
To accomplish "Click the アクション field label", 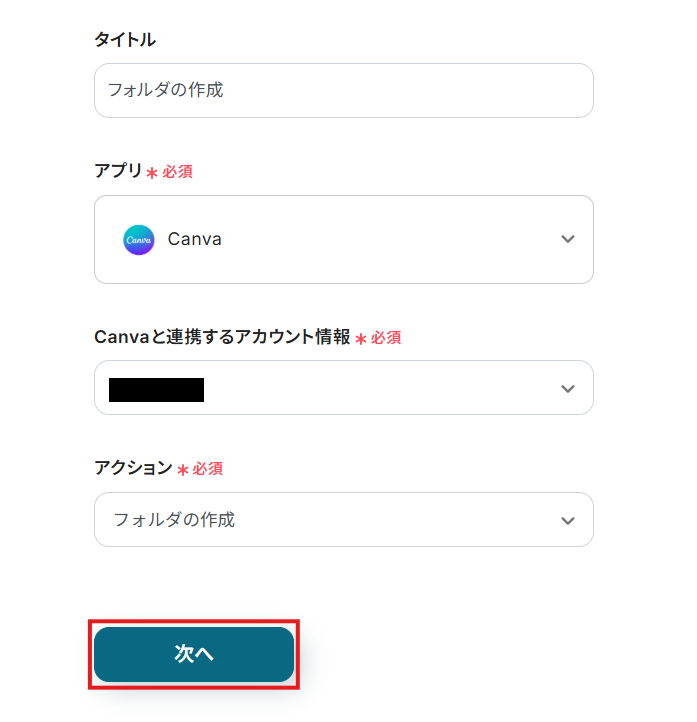I will pyautogui.click(x=133, y=468).
